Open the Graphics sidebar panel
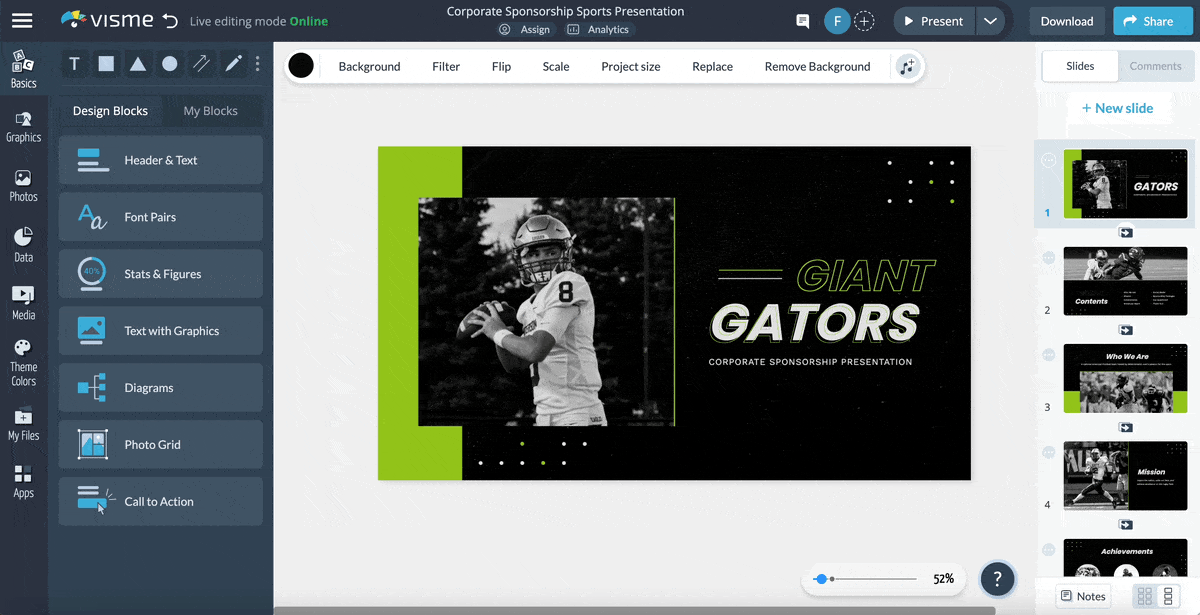Viewport: 1200px width, 615px height. (x=23, y=127)
